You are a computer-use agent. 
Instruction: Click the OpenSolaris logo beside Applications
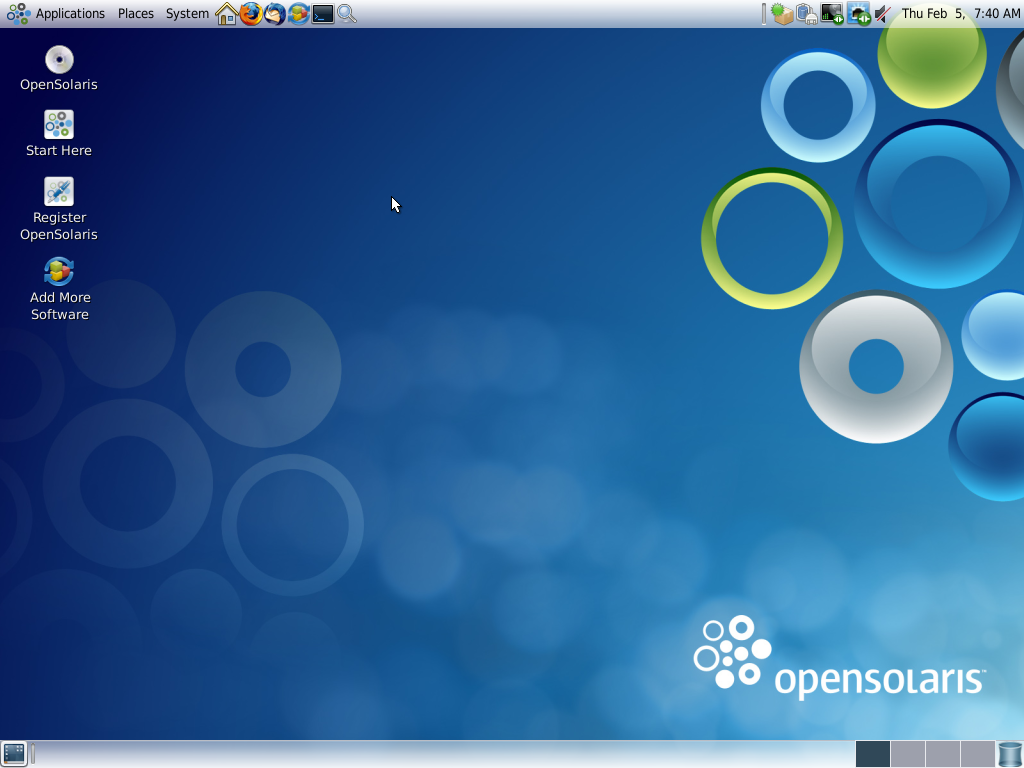tap(18, 14)
